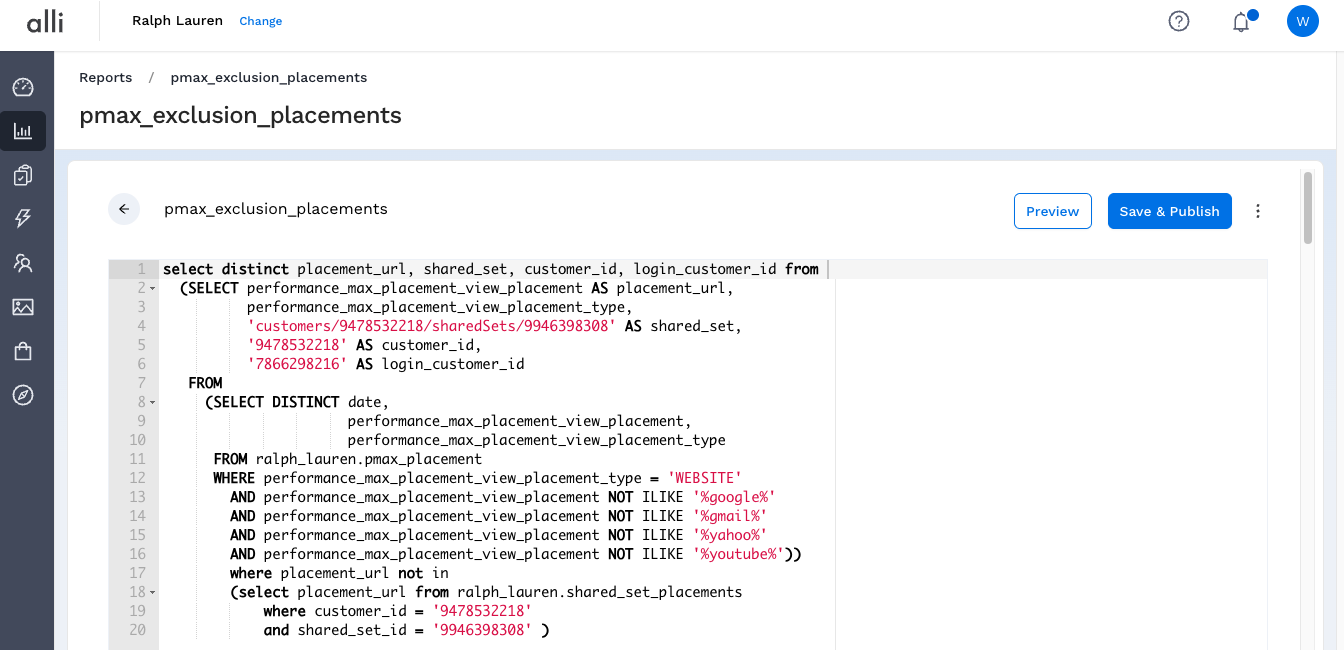
Task: Open the three-dot more options menu
Action: click(1258, 211)
